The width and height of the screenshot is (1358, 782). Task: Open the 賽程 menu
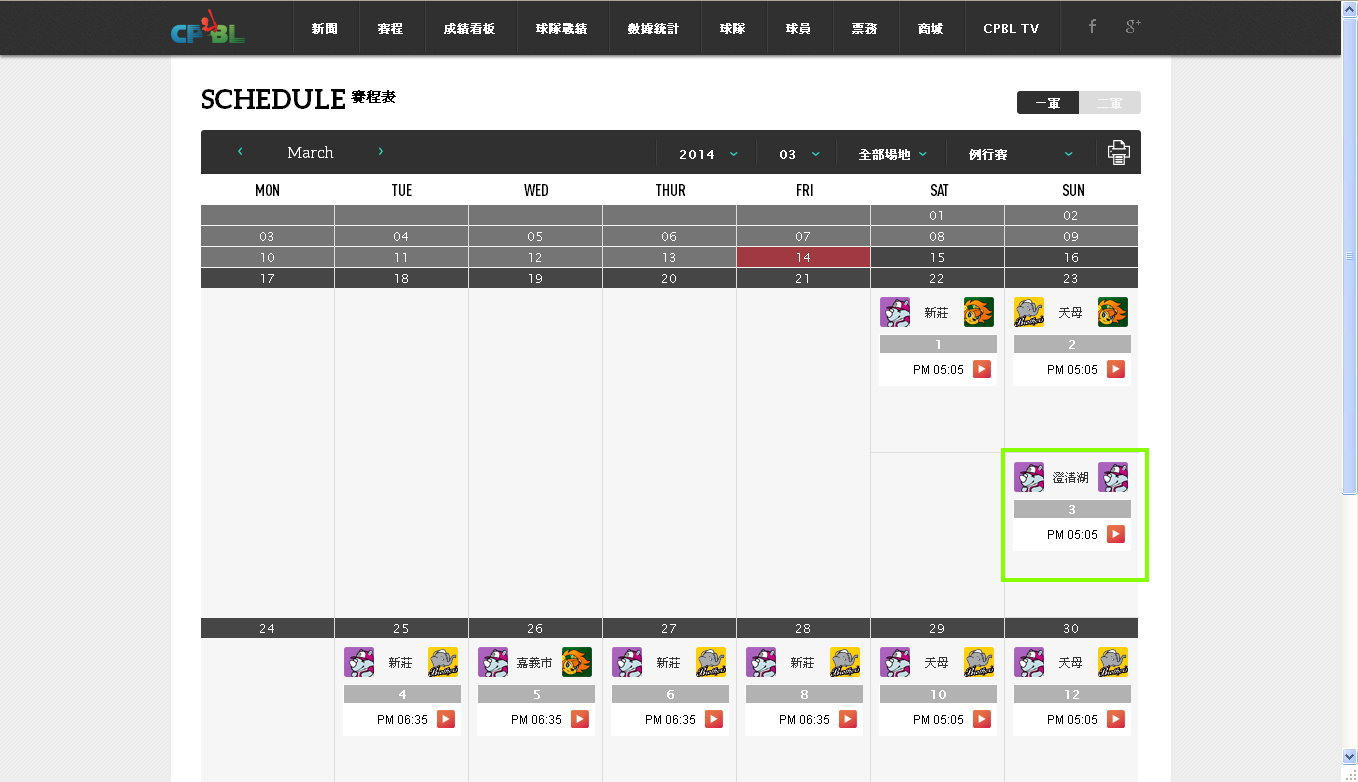click(x=391, y=28)
